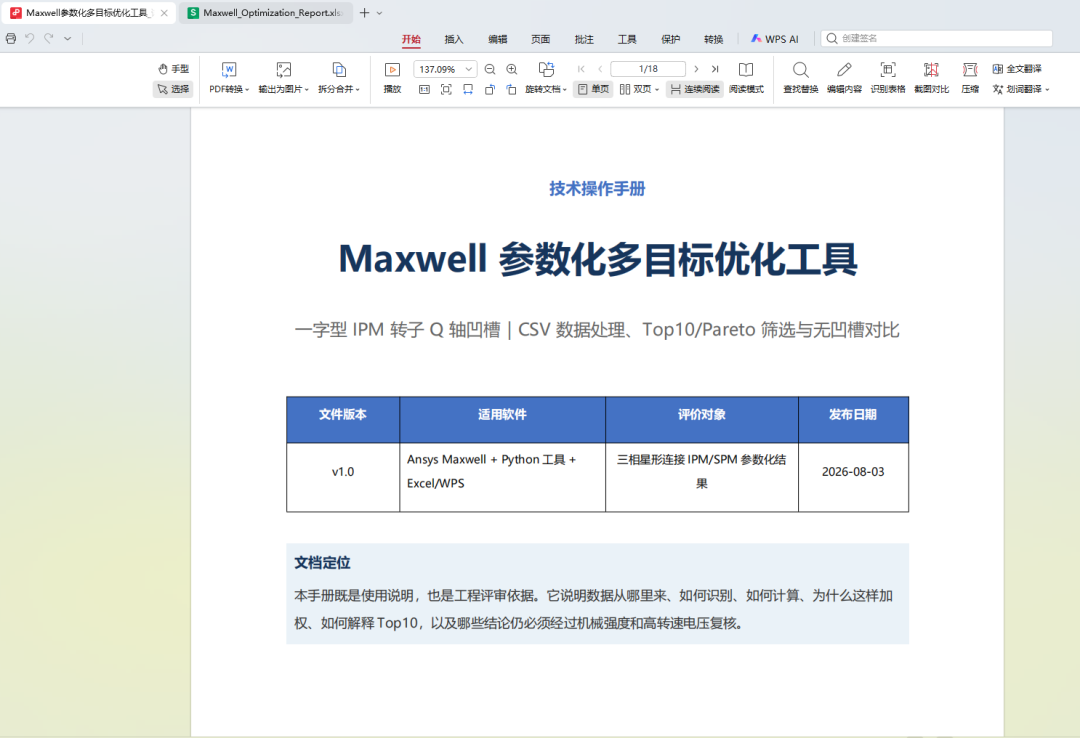This screenshot has width=1080, height=738.
Task: Expand the 拆分合并 split merge menu
Action: click(339, 90)
